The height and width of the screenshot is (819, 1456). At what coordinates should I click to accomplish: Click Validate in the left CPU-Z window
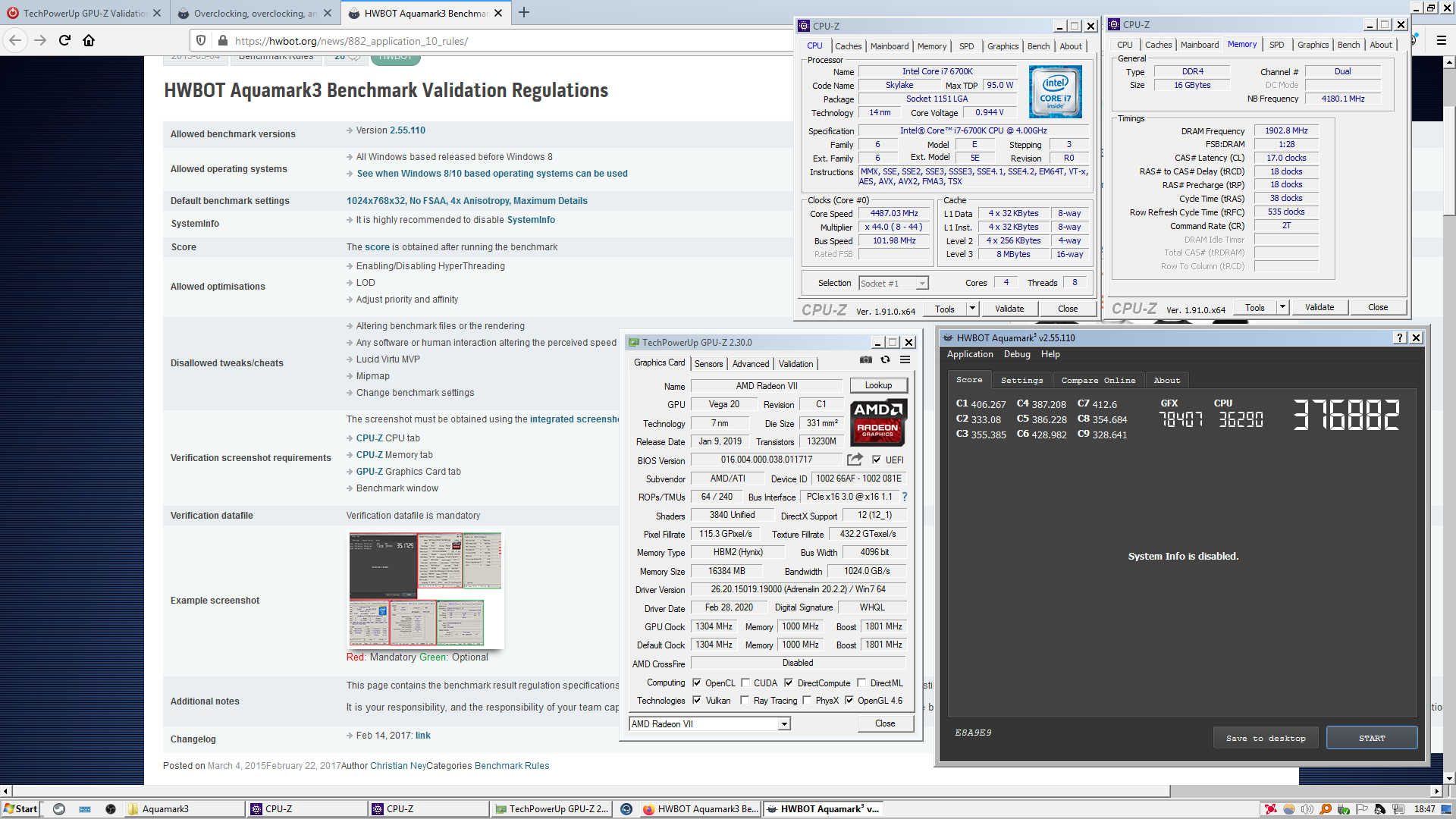1009,309
